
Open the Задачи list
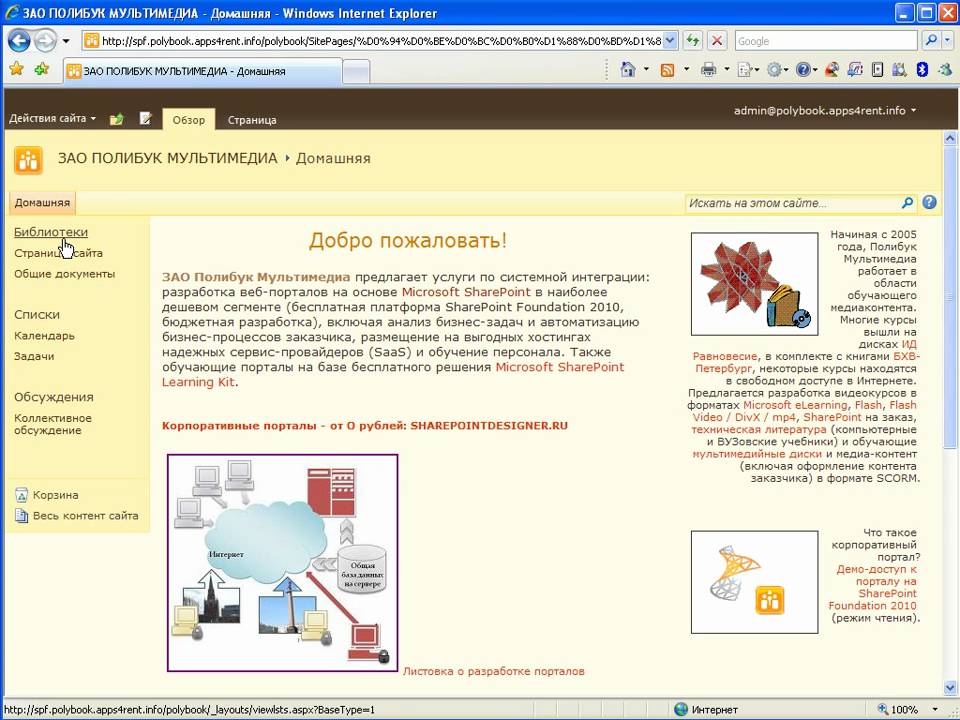[34, 356]
